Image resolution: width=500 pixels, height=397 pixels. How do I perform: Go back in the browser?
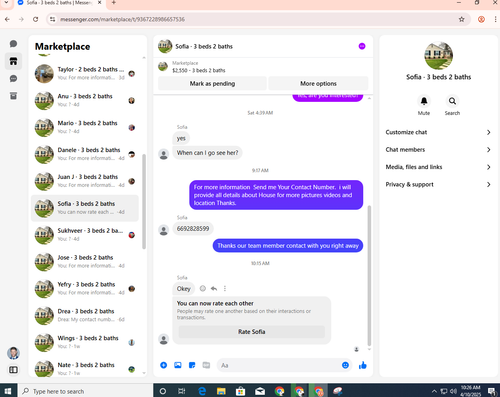click(x=7, y=19)
